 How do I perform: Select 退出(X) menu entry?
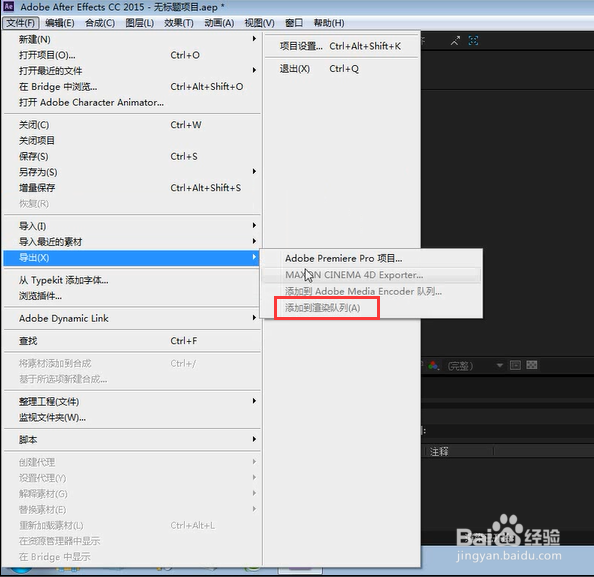[x=341, y=69]
